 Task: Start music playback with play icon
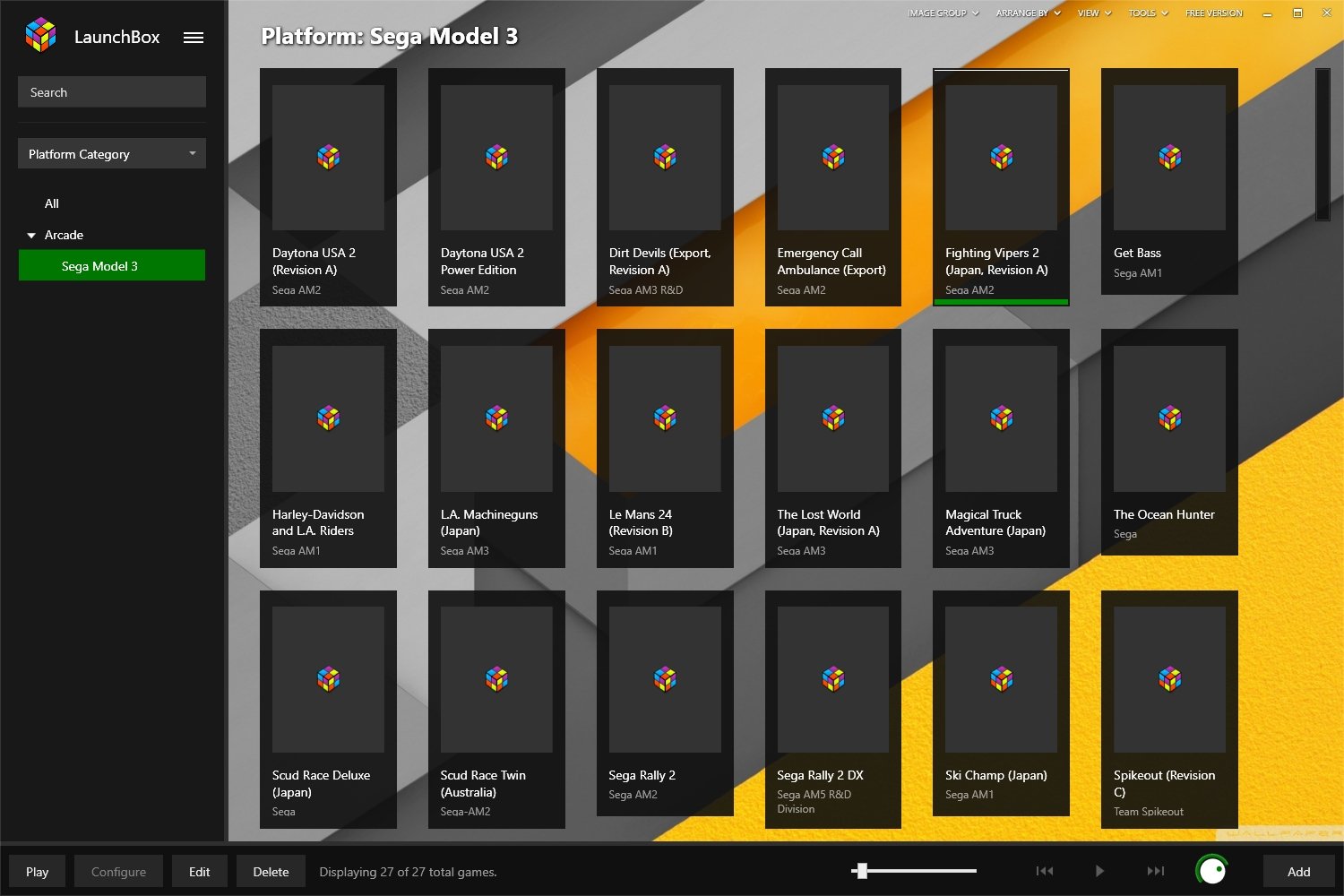point(1099,871)
